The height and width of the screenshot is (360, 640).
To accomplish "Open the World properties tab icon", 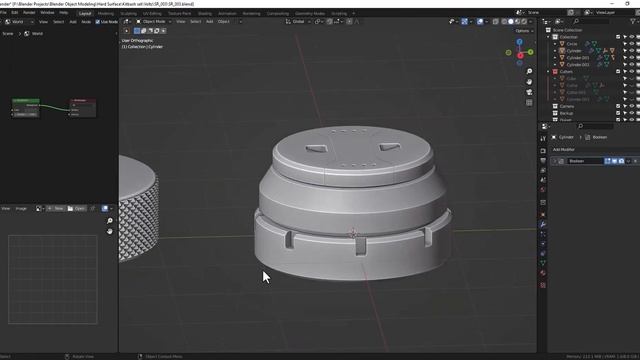I will (543, 190).
